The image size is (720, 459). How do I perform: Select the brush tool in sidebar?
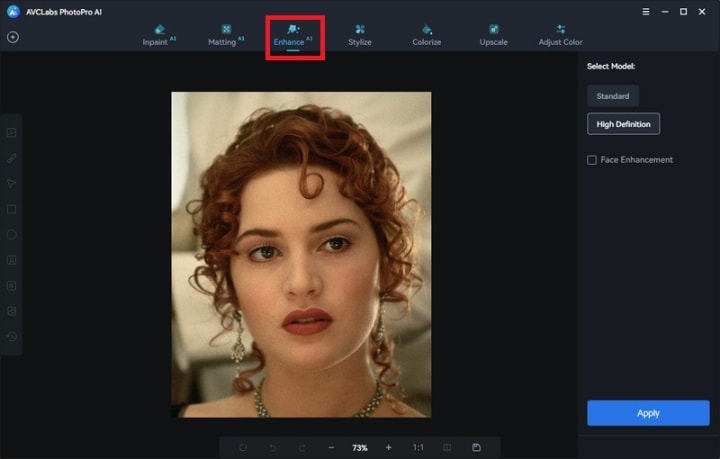[x=11, y=158]
